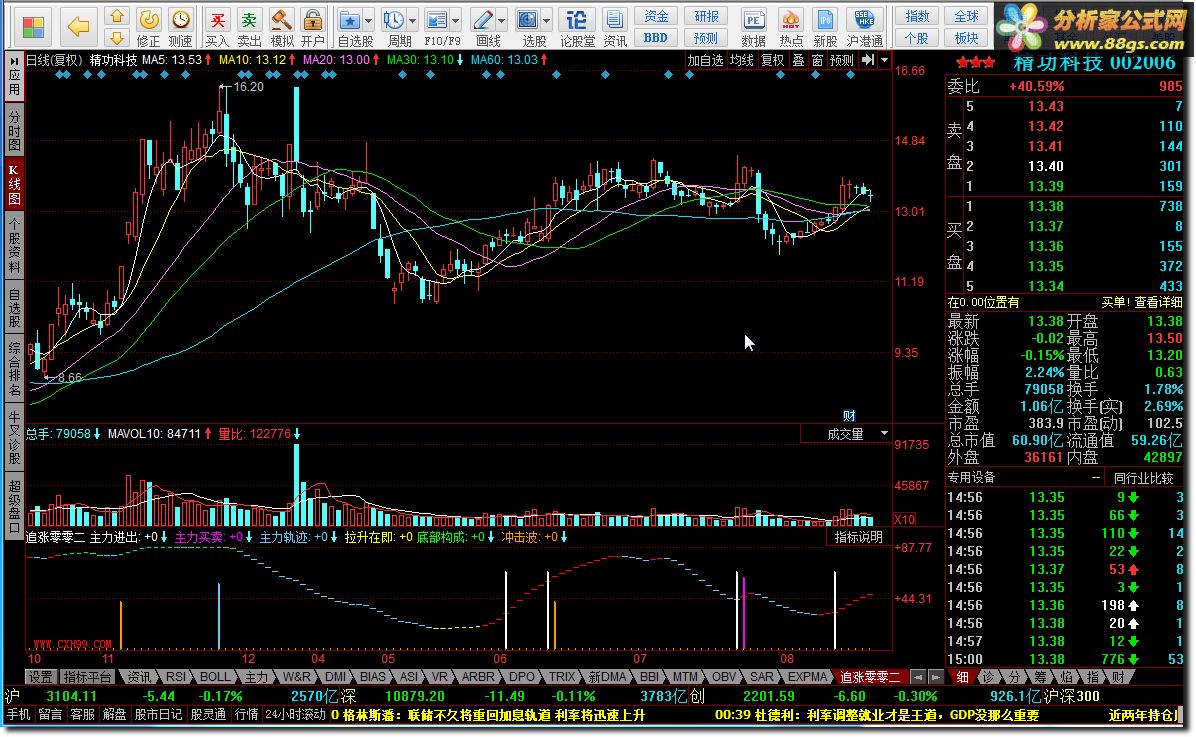Click the 预测 forecast button in top toolbar
The height and width of the screenshot is (737, 1196).
(706, 37)
